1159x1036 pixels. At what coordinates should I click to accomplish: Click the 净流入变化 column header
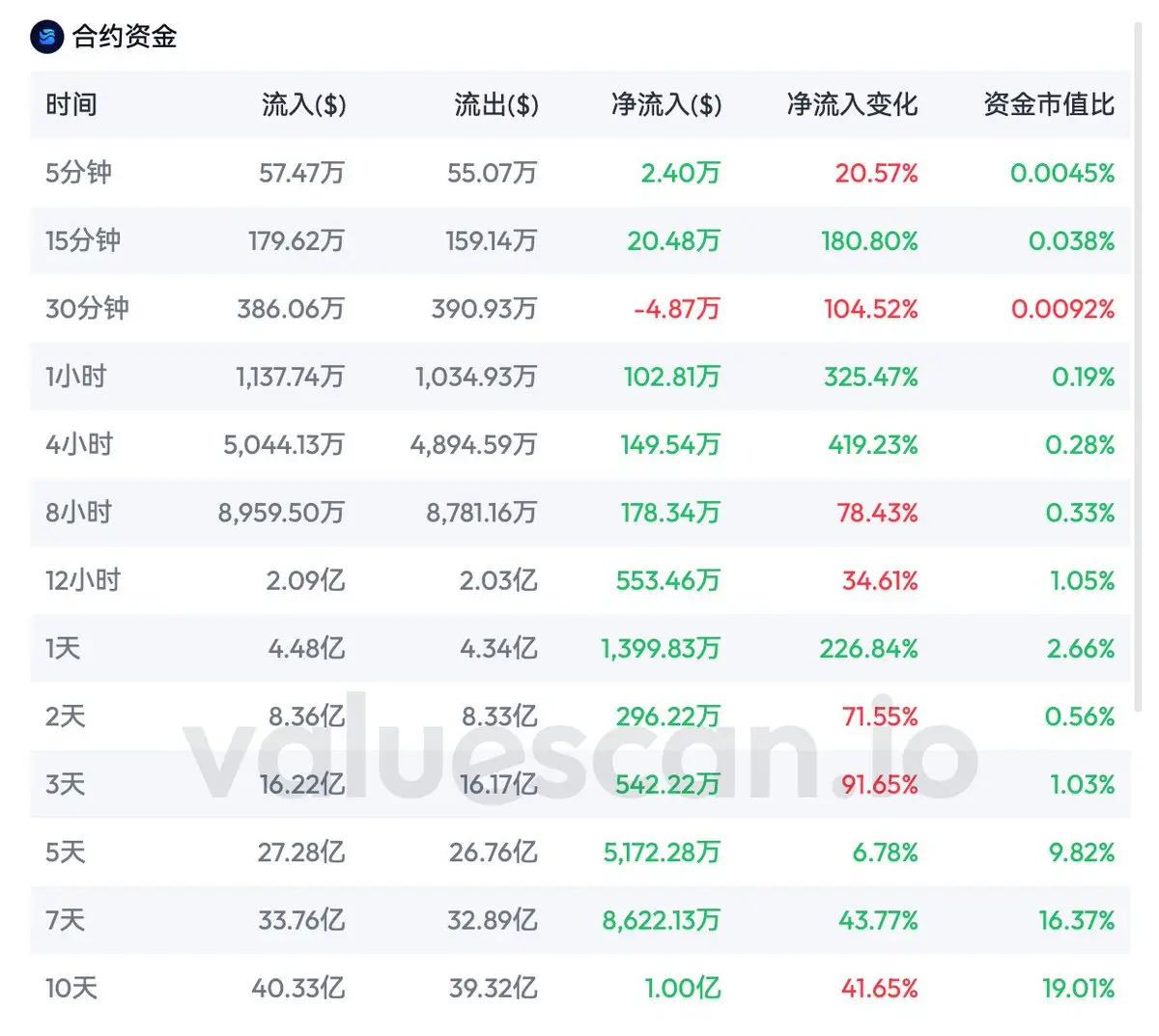point(852,104)
